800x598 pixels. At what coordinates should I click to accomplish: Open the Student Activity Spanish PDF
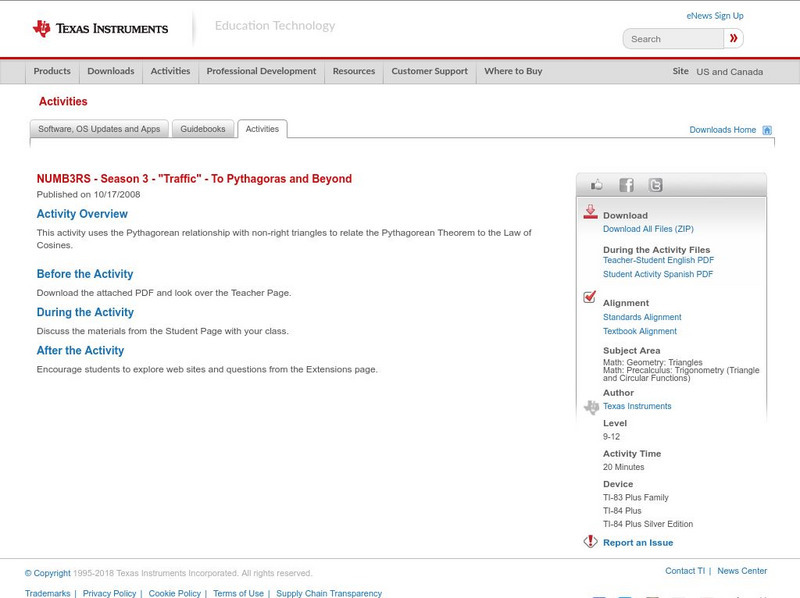[658, 274]
